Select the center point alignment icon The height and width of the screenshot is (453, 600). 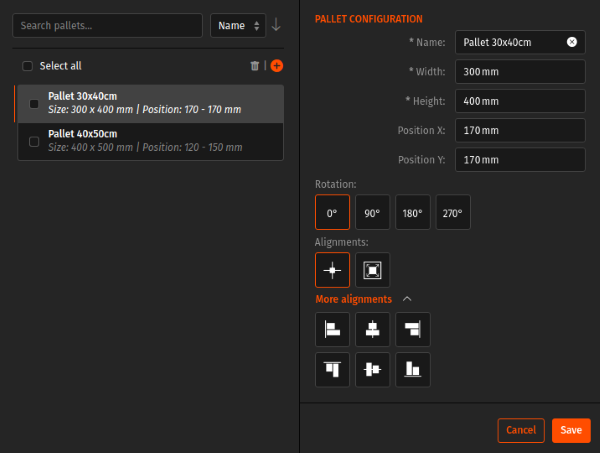(x=332, y=270)
